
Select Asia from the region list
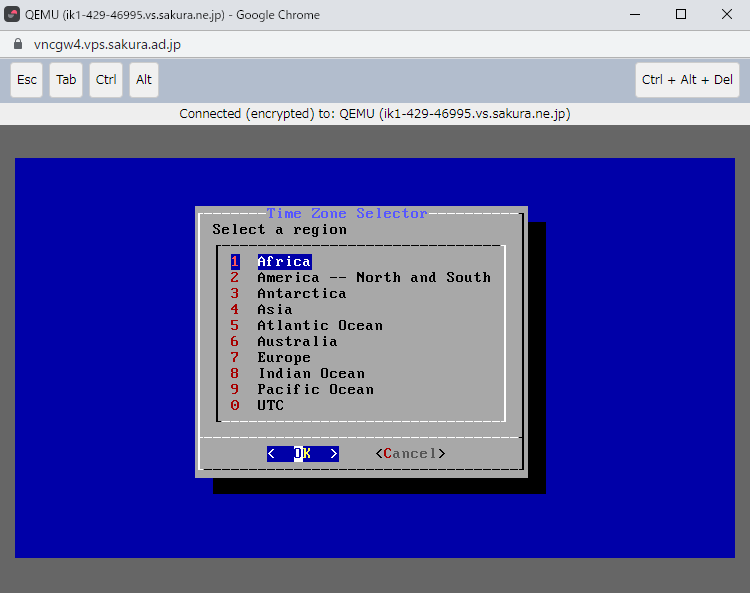click(275, 310)
